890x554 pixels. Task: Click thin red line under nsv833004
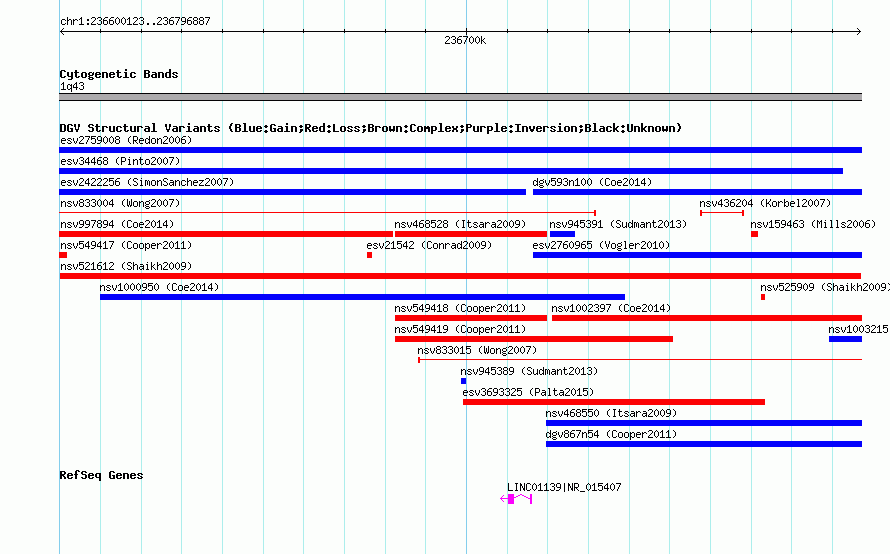[x=328, y=212]
